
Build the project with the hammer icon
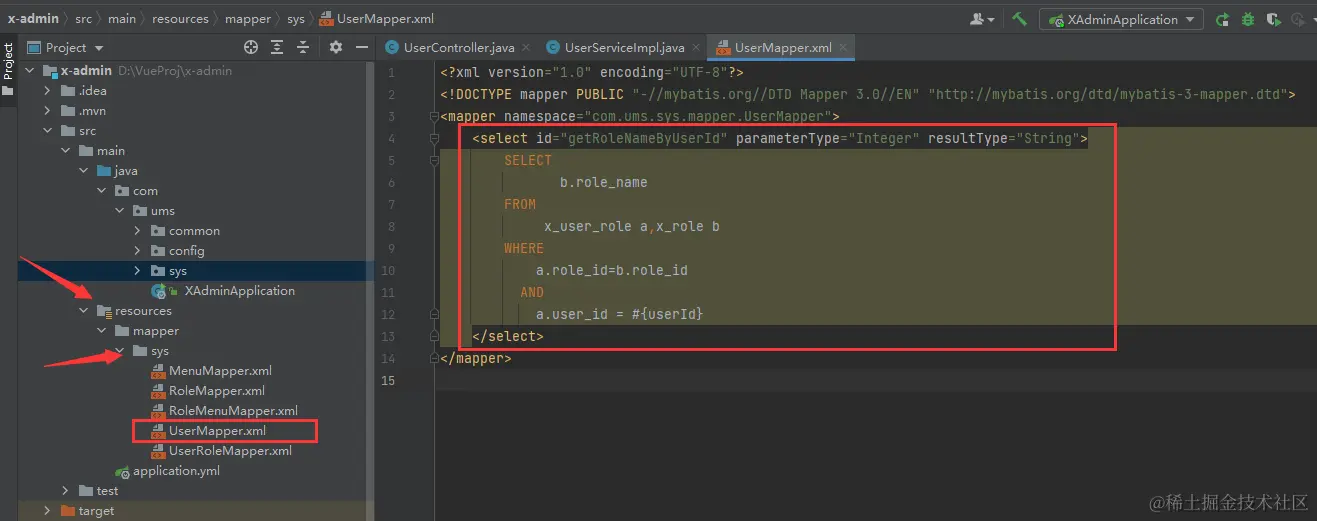[1019, 19]
